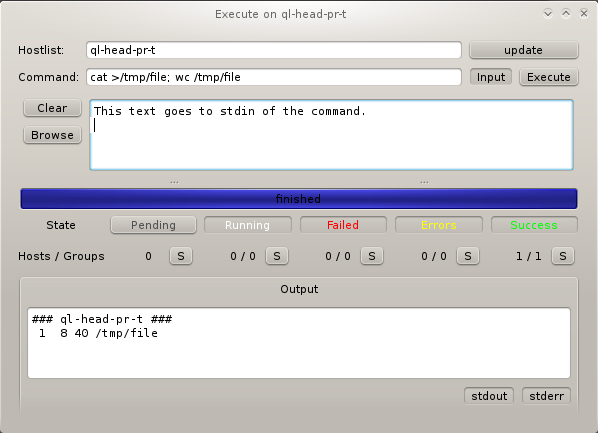Maximize window with up-chevron icon
Image resolution: width=598 pixels, height=433 pixels.
click(x=566, y=14)
